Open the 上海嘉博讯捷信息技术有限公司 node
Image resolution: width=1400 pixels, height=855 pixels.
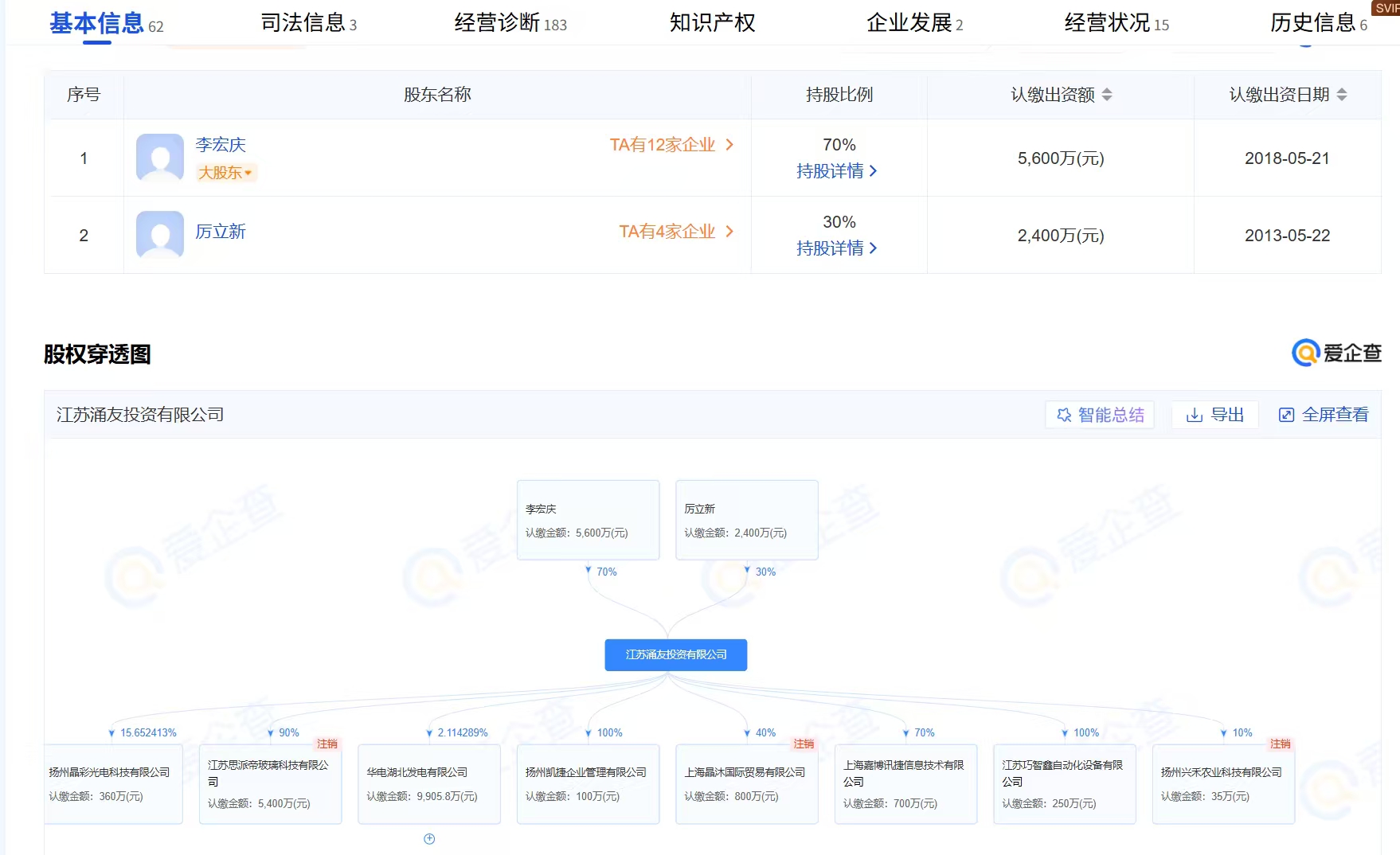point(906,784)
